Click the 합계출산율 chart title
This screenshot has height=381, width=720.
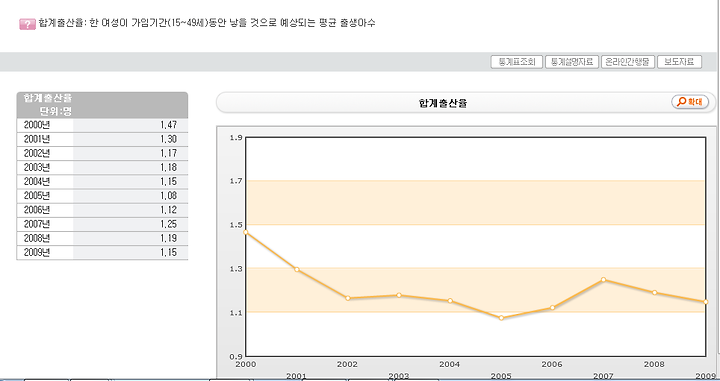pos(443,103)
